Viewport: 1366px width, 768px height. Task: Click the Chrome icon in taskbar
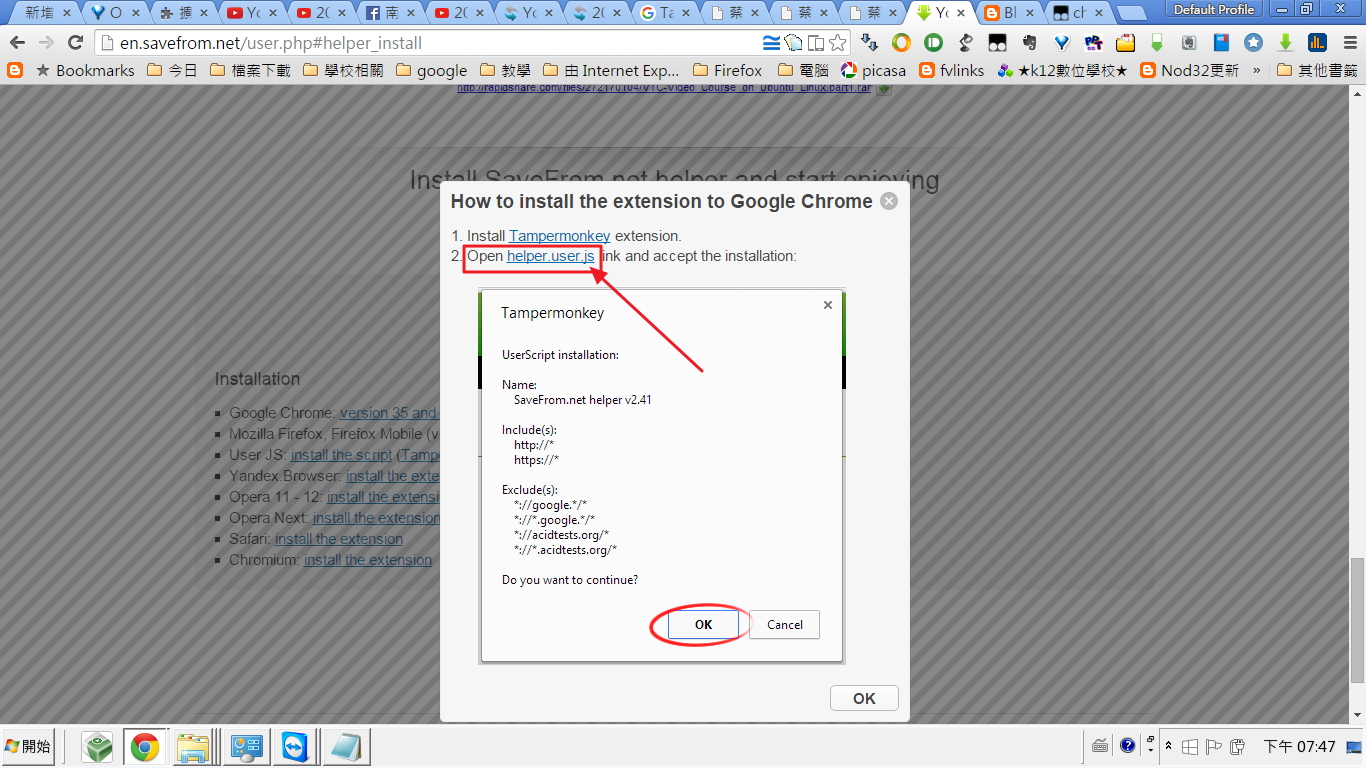click(x=145, y=747)
